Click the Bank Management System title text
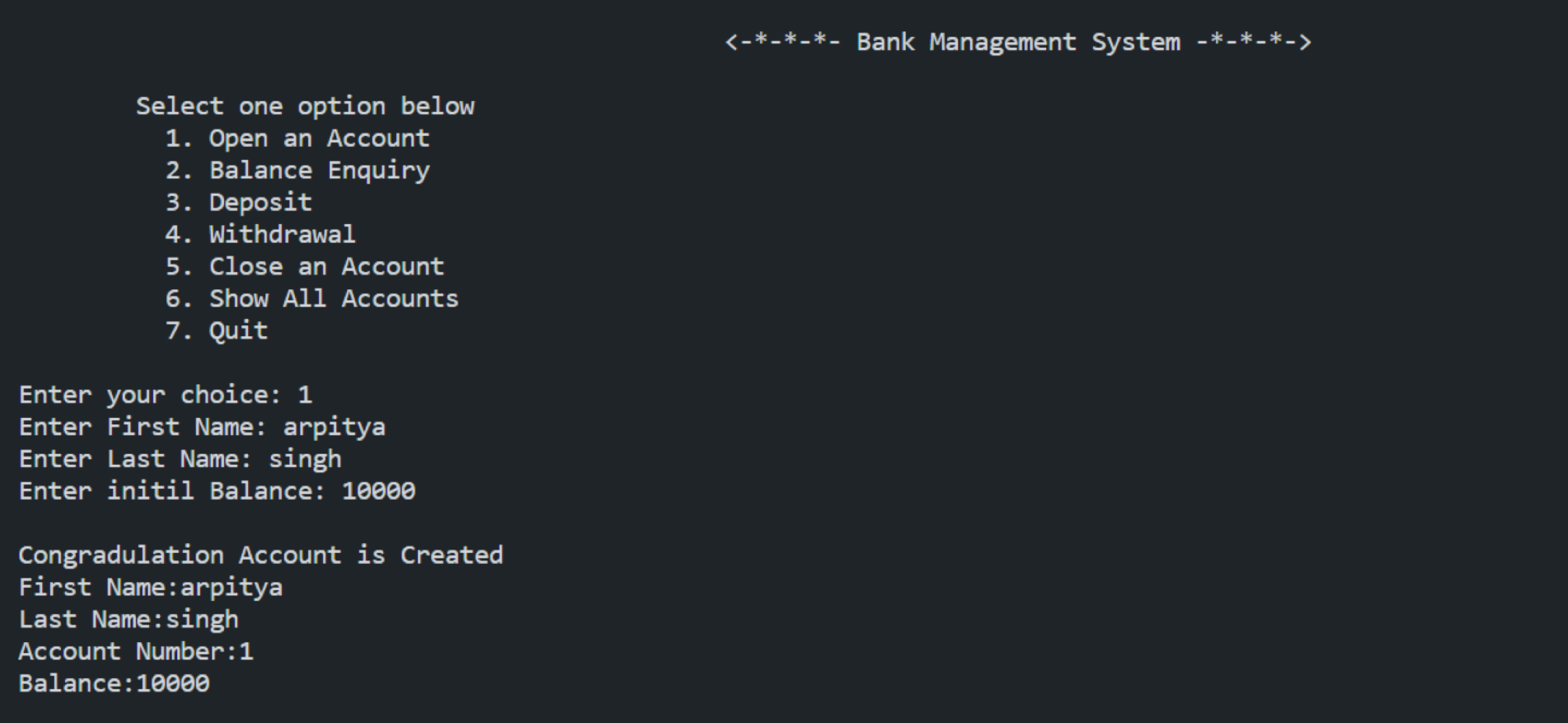This screenshot has width=1568, height=723. 1018,42
